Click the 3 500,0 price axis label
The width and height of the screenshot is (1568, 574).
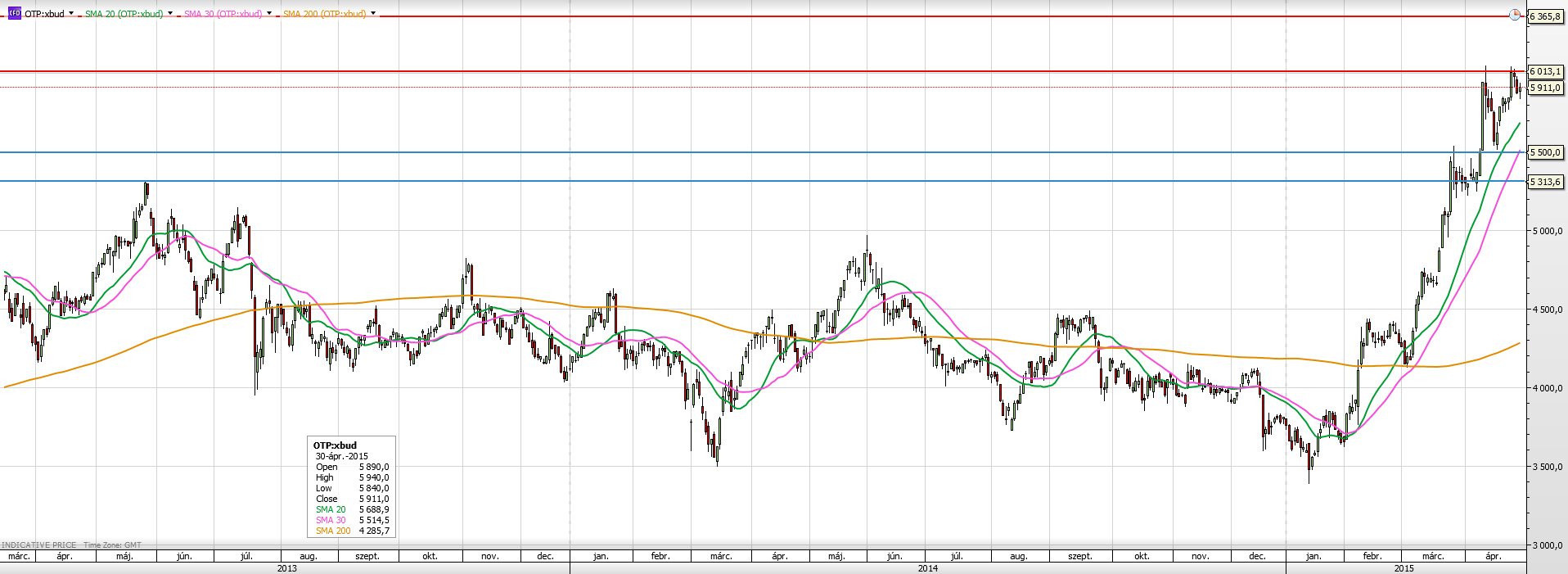pos(1547,467)
